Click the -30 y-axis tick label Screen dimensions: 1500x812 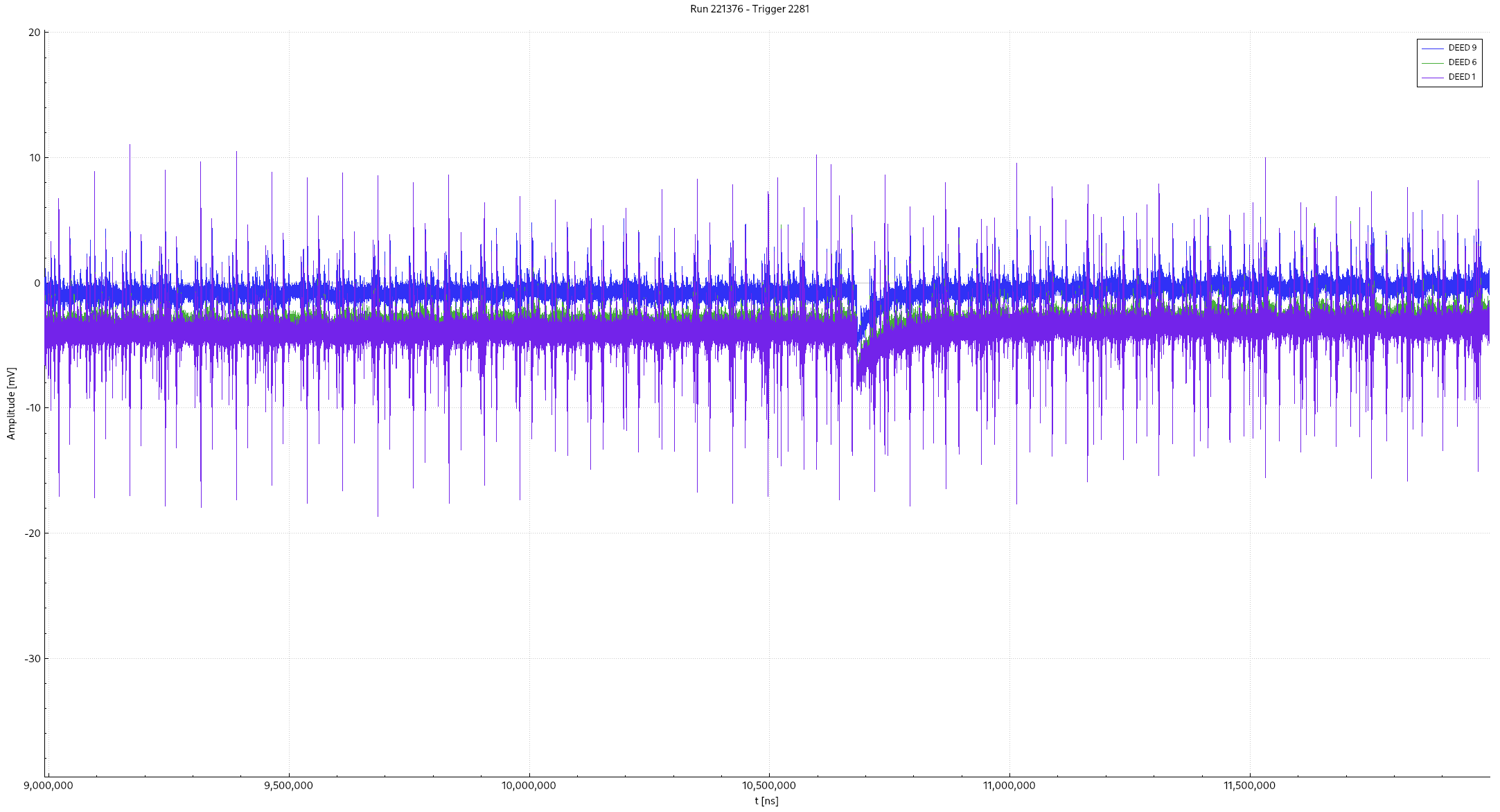tap(33, 659)
